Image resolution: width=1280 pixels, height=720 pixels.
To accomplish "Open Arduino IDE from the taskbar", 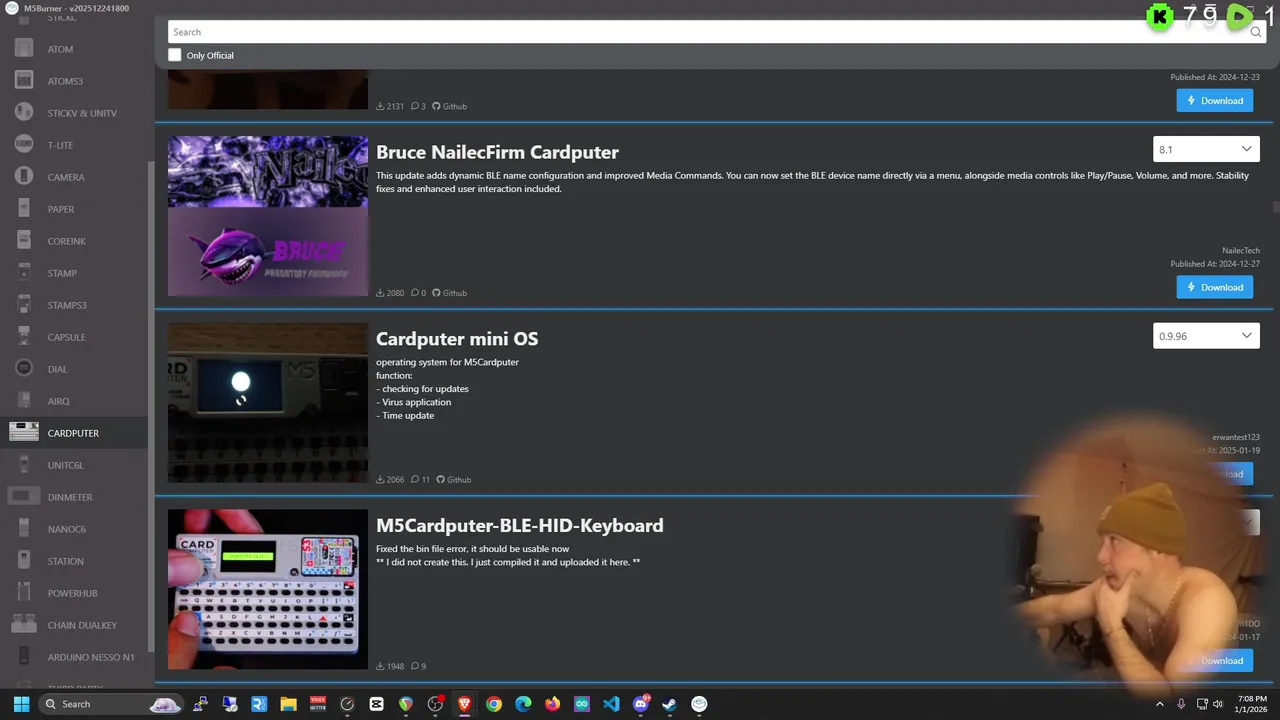I will [x=582, y=704].
